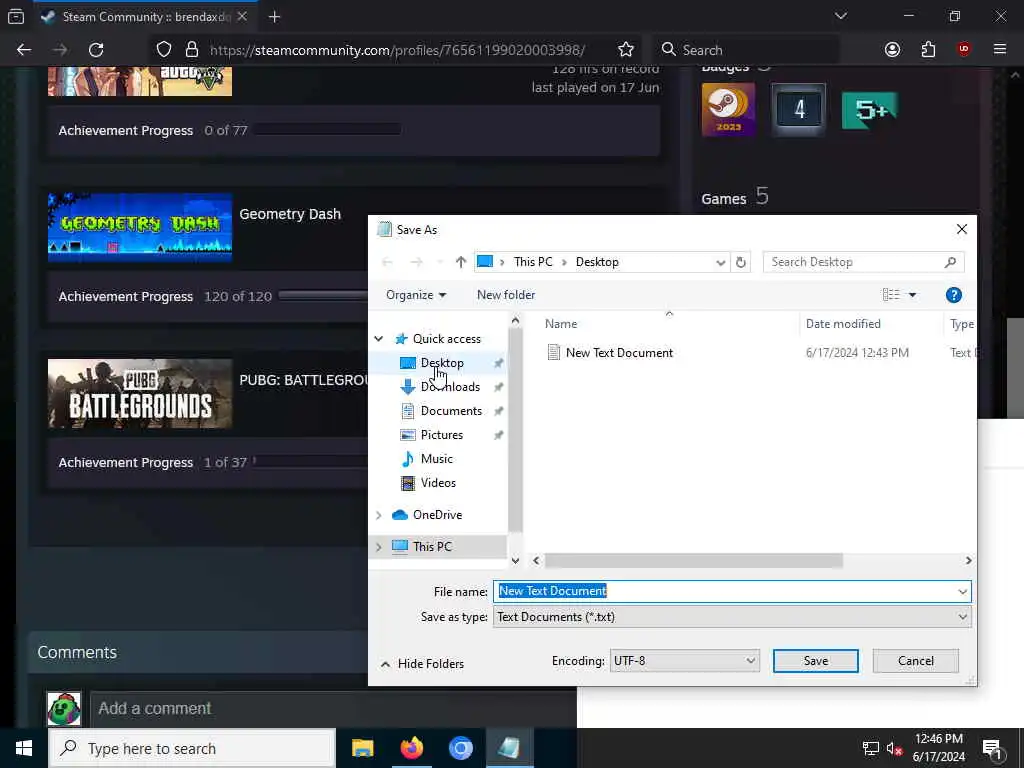Click Search Desktop box
Viewport: 1024px width, 768px height.
tap(863, 262)
